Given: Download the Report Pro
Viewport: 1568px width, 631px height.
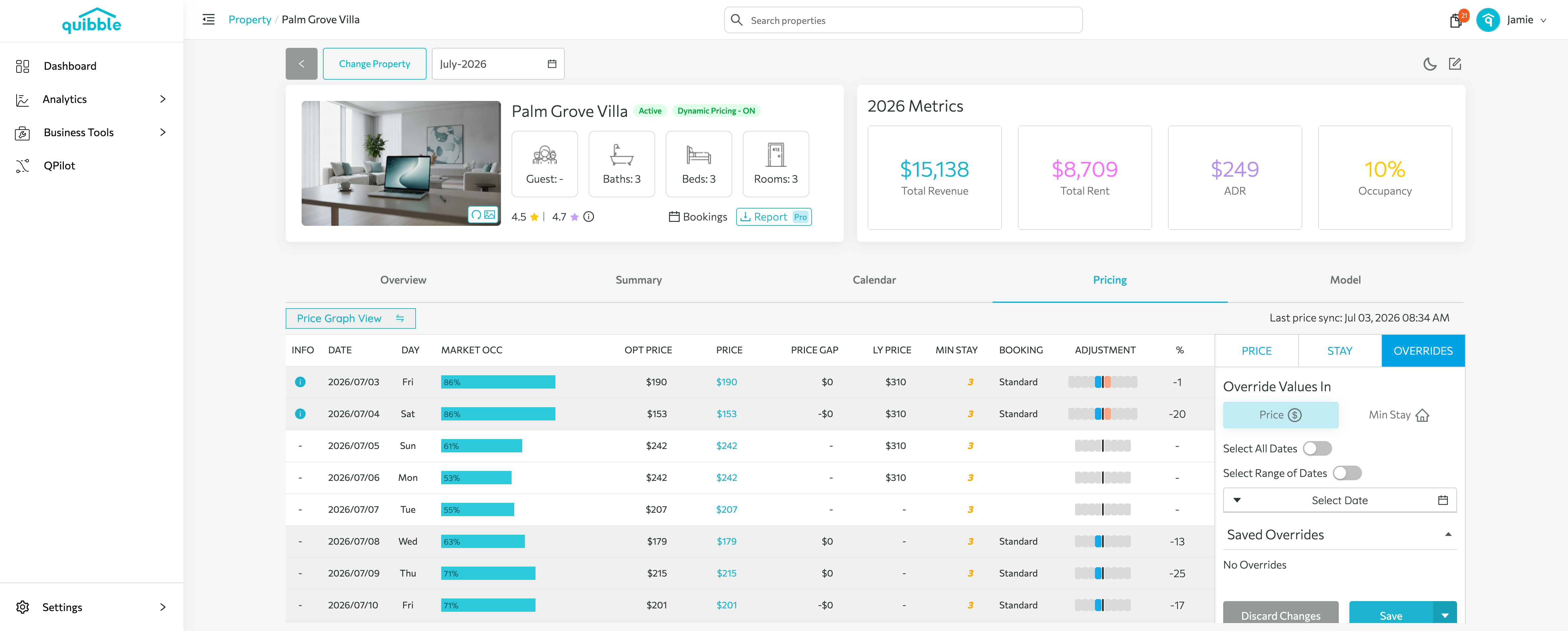Looking at the screenshot, I should [x=774, y=217].
